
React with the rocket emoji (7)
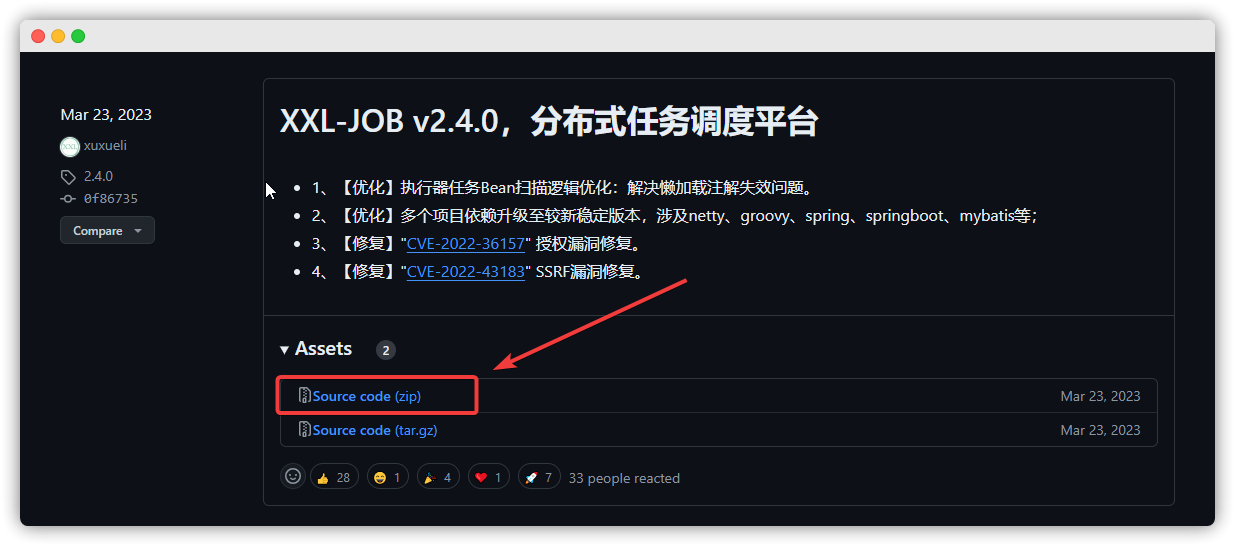(539, 477)
